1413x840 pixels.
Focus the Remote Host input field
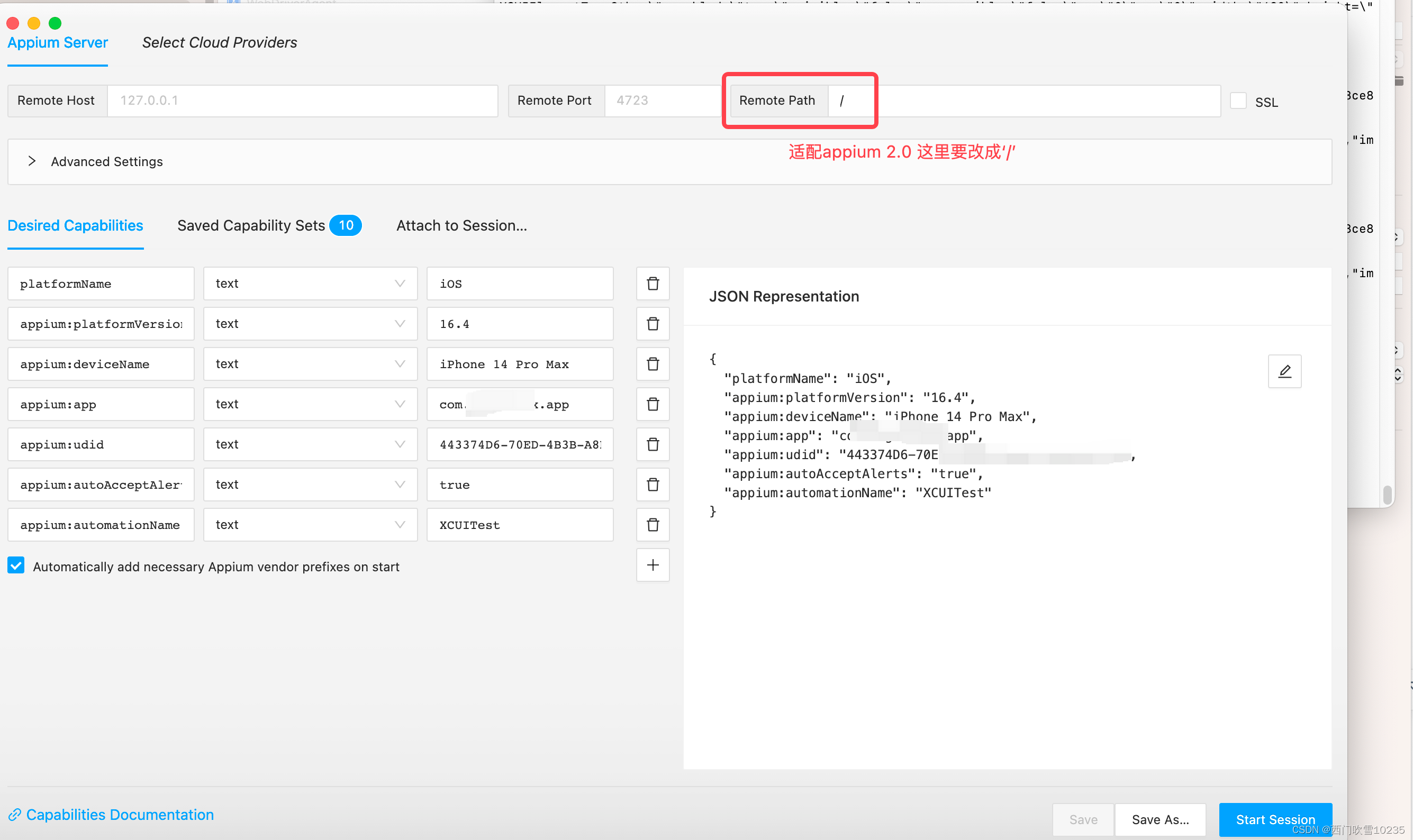point(302,101)
